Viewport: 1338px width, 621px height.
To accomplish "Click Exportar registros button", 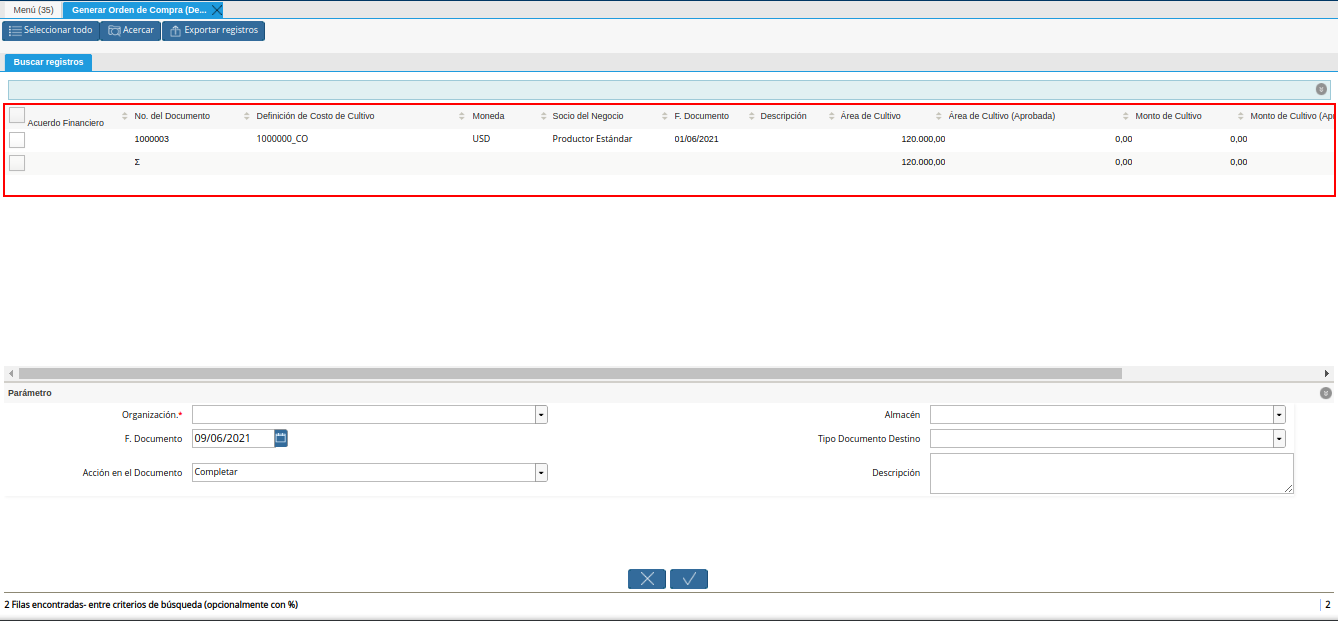I will (213, 31).
